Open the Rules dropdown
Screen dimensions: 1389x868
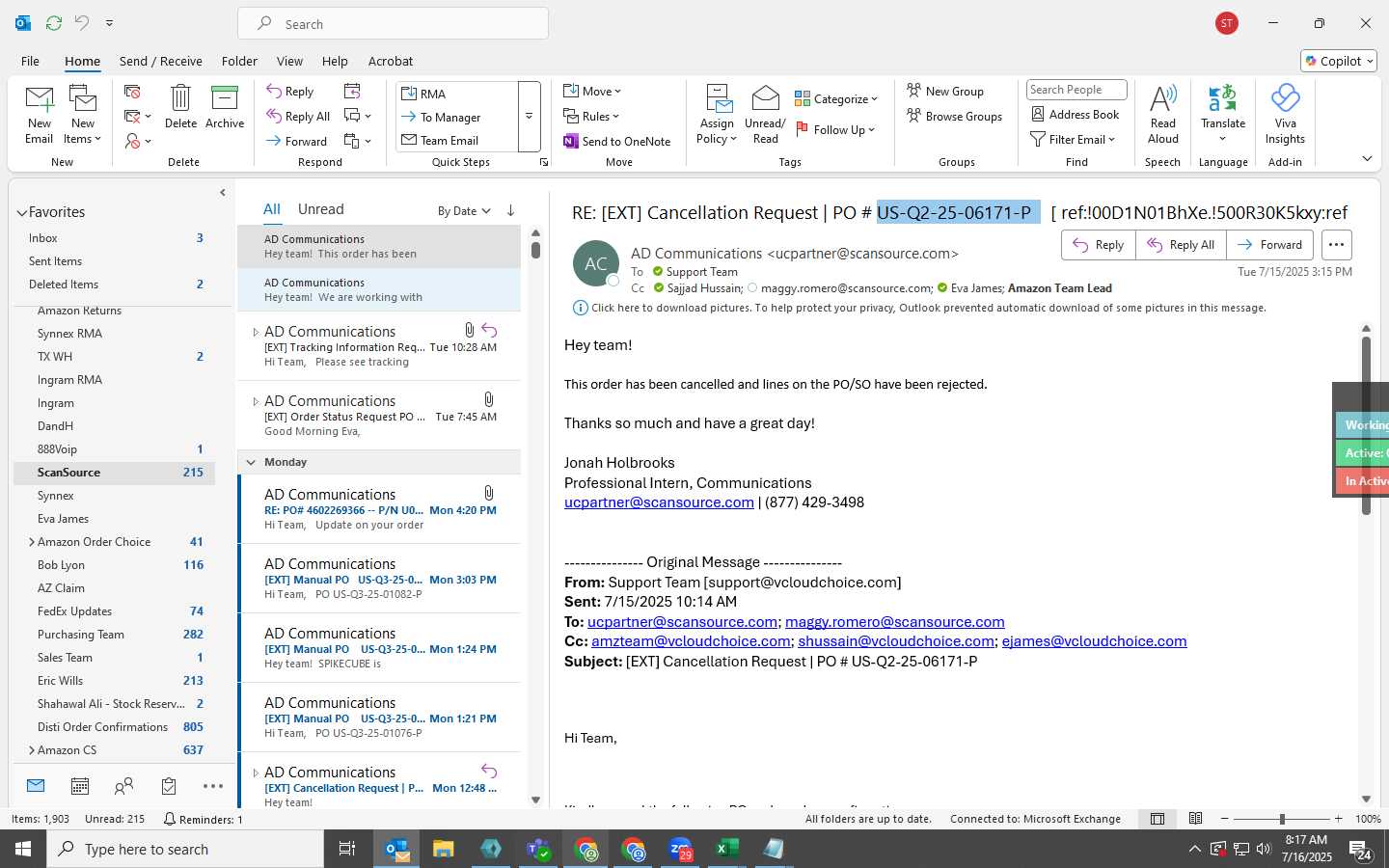tap(591, 117)
